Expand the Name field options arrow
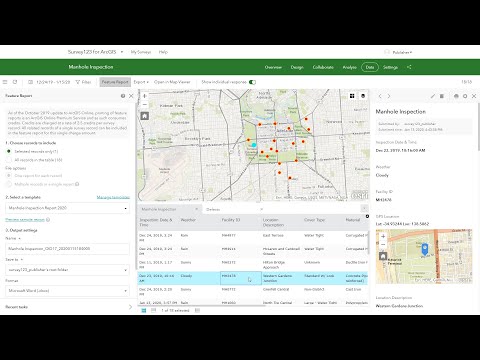 pyautogui.click(x=19, y=239)
